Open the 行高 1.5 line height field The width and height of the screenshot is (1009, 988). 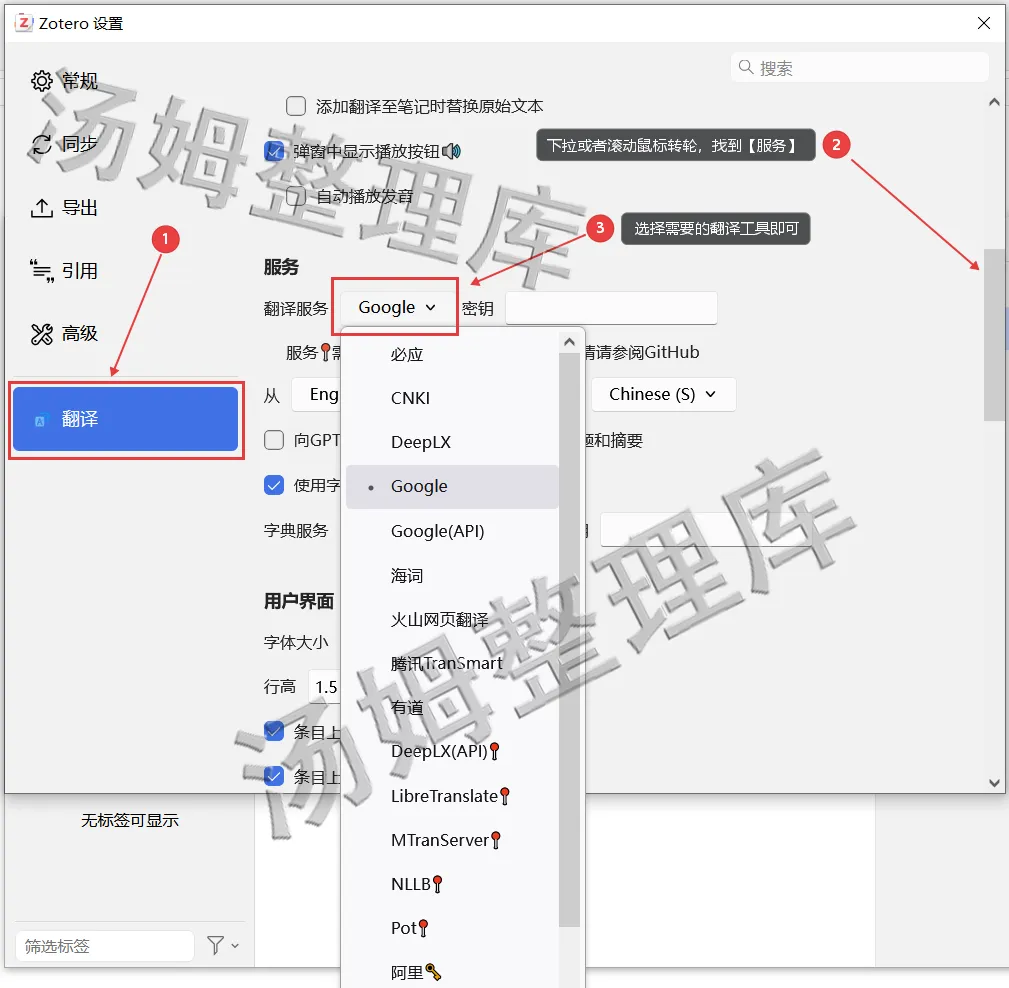[324, 687]
